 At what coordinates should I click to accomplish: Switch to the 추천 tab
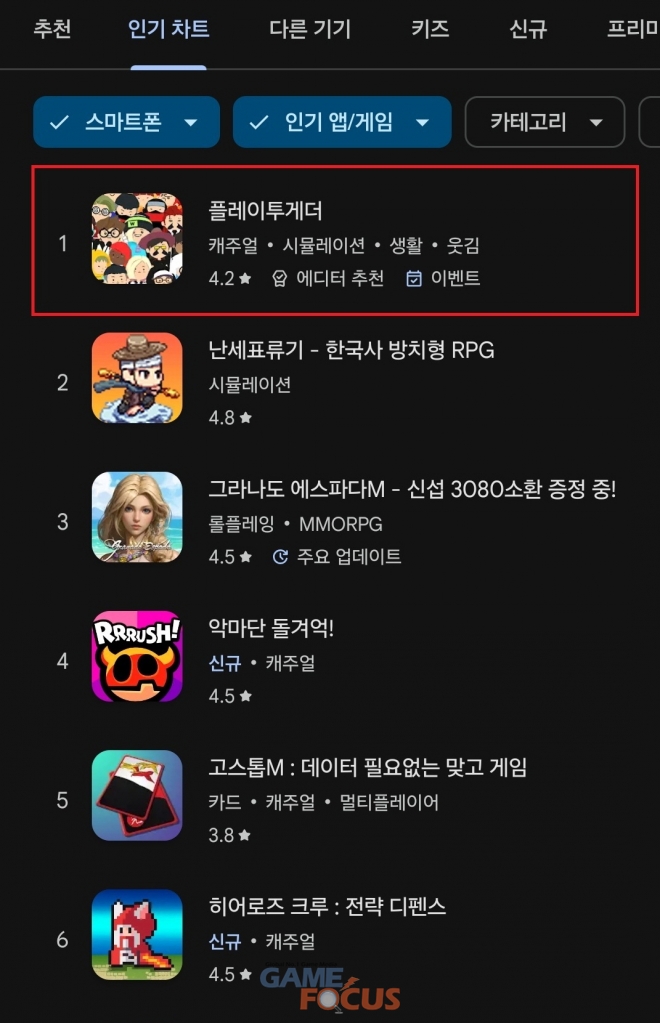52,29
